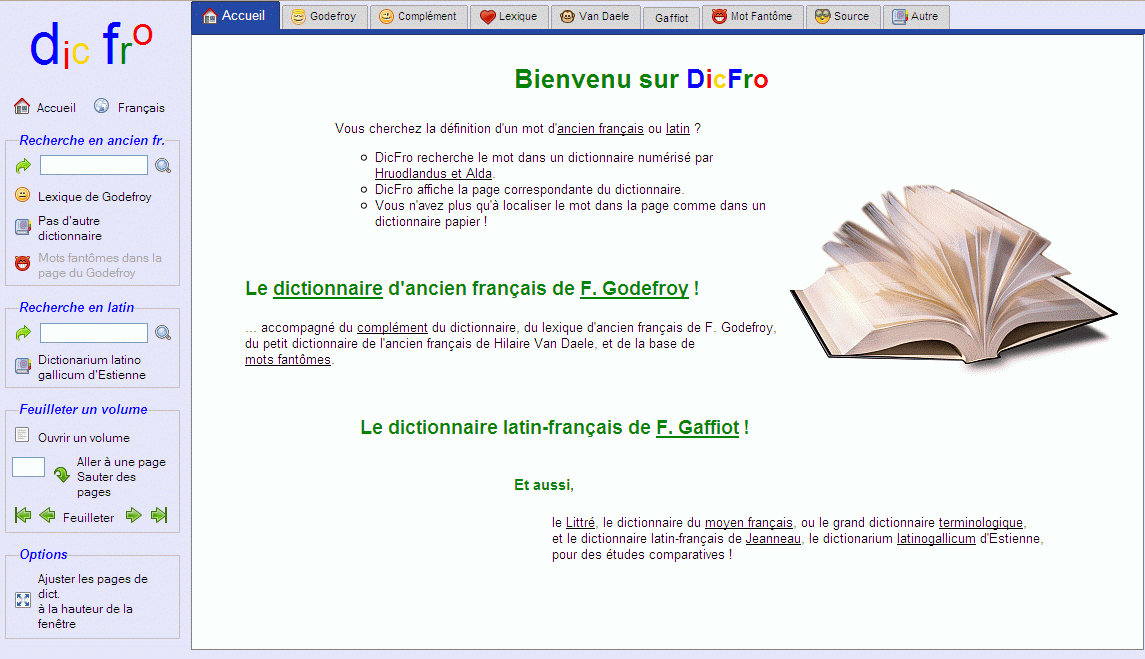The height and width of the screenshot is (659, 1145).
Task: Click the Ouvrir un volume option
Action: (83, 438)
